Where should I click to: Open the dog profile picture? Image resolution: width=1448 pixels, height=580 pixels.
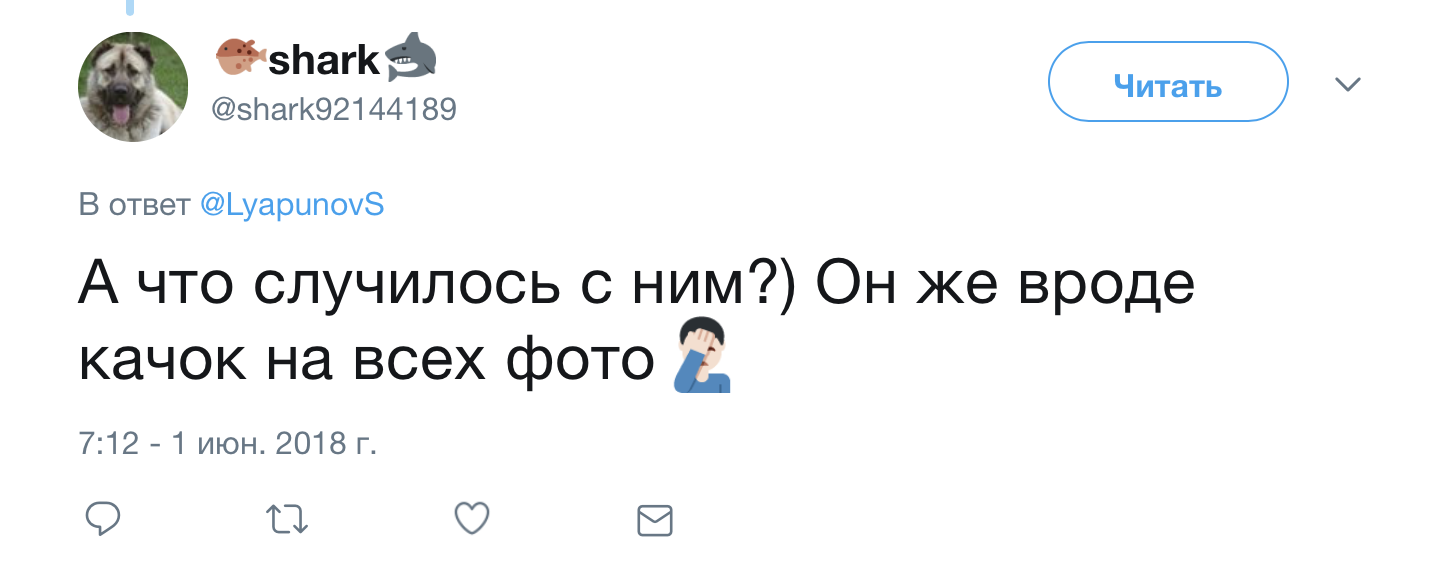click(133, 86)
